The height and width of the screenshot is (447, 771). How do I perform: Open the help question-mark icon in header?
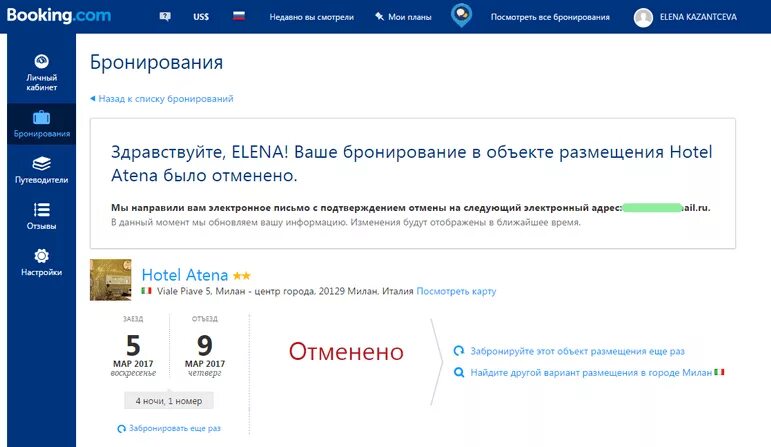(165, 17)
